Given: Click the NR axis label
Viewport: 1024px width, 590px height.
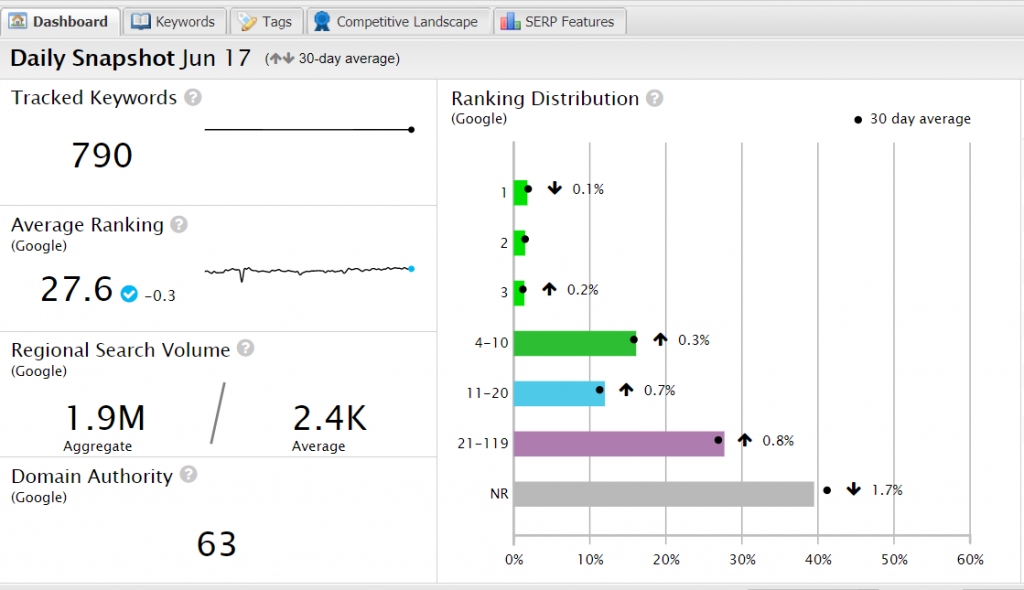Looking at the screenshot, I should pyautogui.click(x=499, y=494).
